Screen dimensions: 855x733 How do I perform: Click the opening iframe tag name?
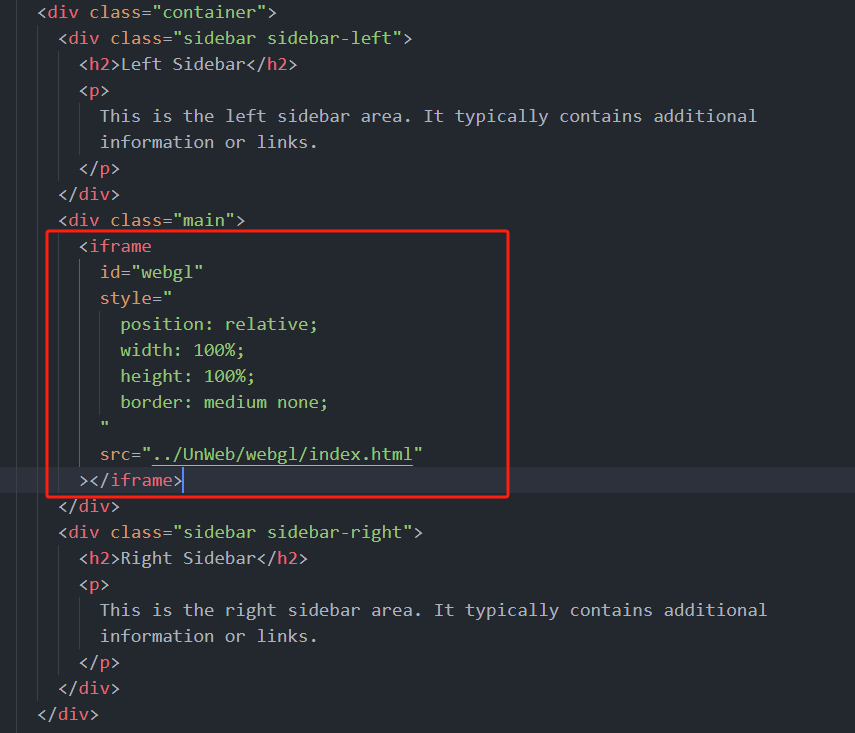coord(120,246)
